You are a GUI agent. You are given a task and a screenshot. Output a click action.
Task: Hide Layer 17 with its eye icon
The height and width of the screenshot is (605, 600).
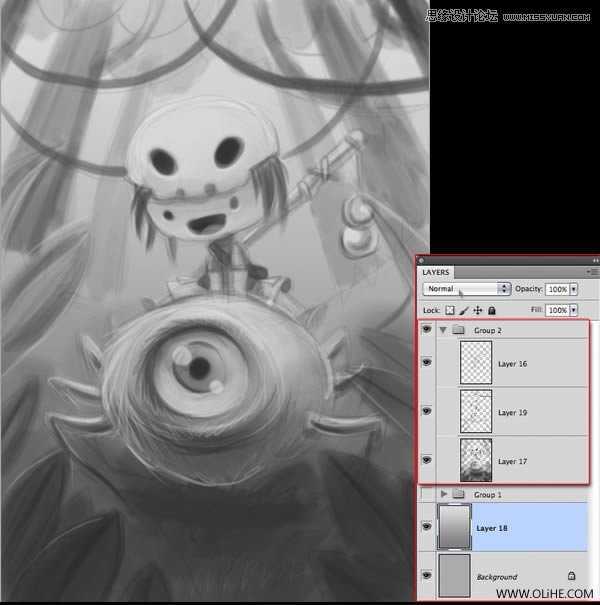tap(427, 460)
